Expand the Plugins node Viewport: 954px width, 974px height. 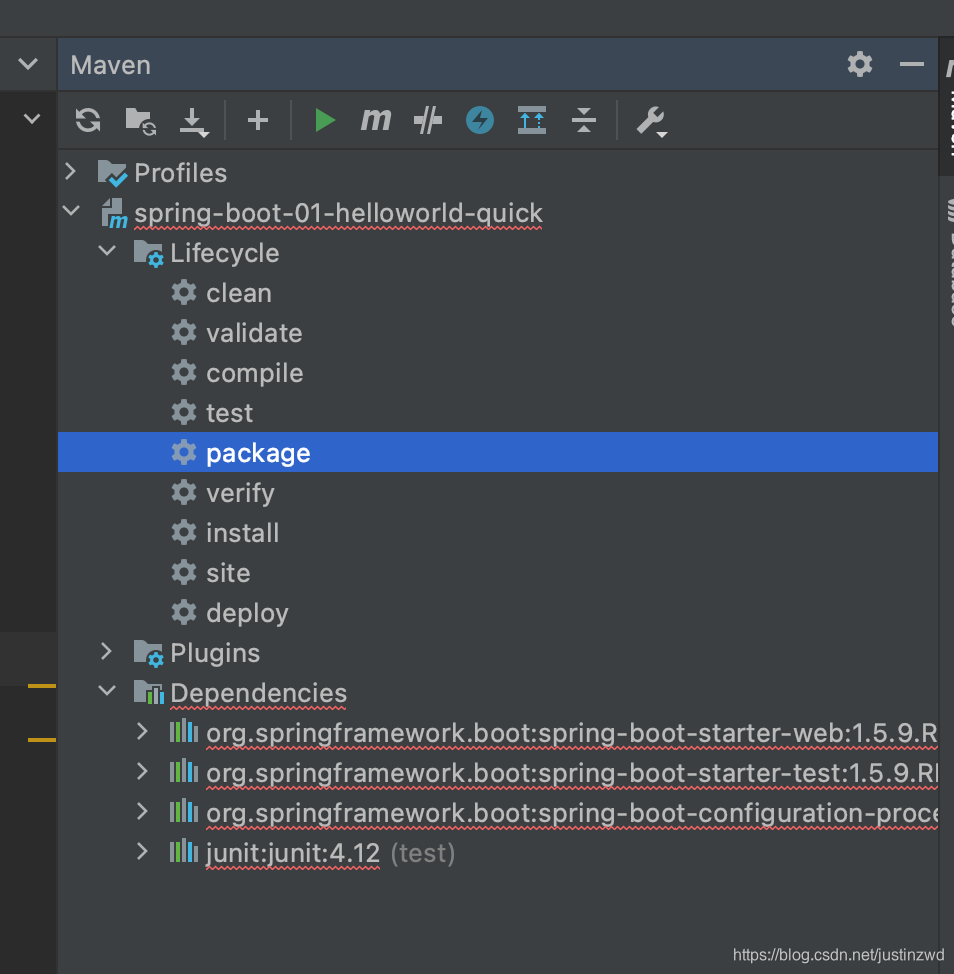[x=106, y=651]
